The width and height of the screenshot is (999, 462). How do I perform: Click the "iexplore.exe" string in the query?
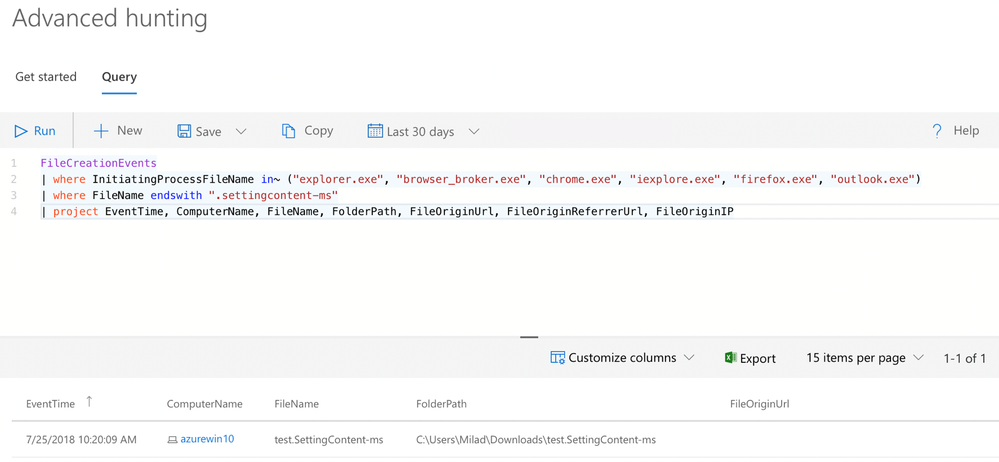click(x=677, y=180)
